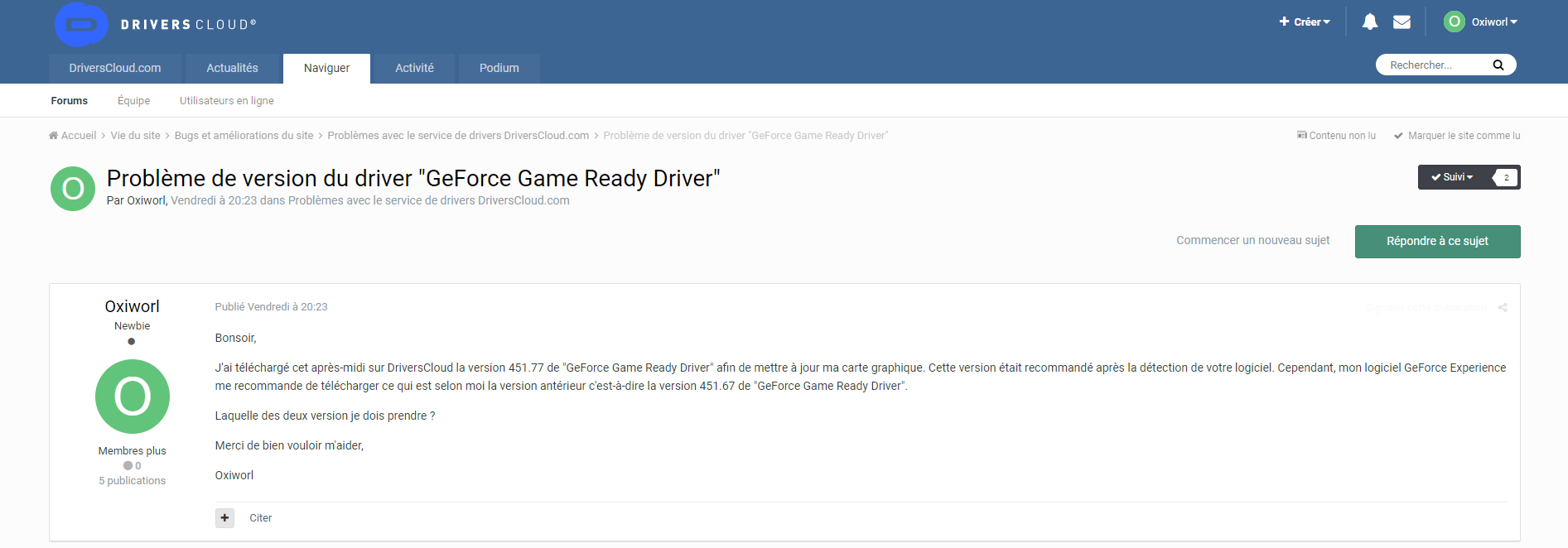1568x548 pixels.
Task: Click the Newbie rank label
Action: point(133,326)
